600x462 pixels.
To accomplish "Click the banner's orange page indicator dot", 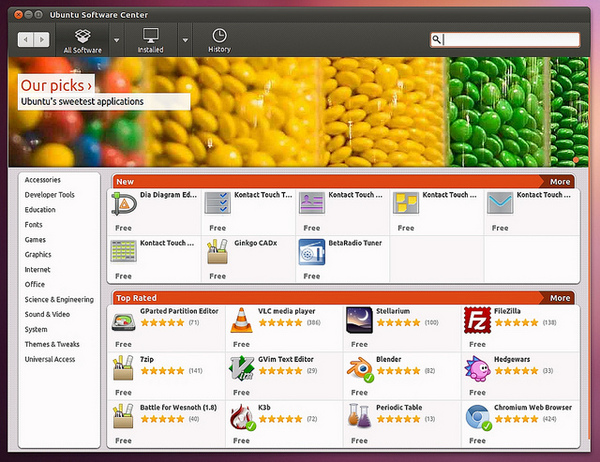I will (x=576, y=160).
